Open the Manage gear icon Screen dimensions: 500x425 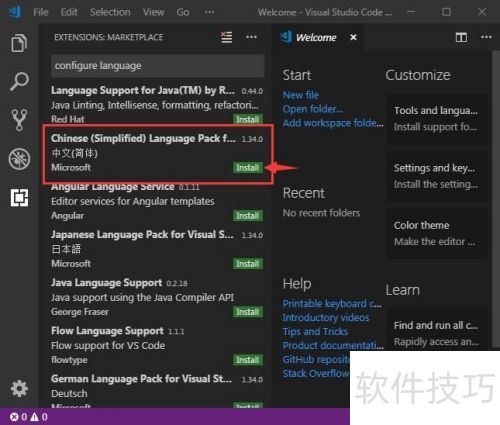pyautogui.click(x=19, y=388)
